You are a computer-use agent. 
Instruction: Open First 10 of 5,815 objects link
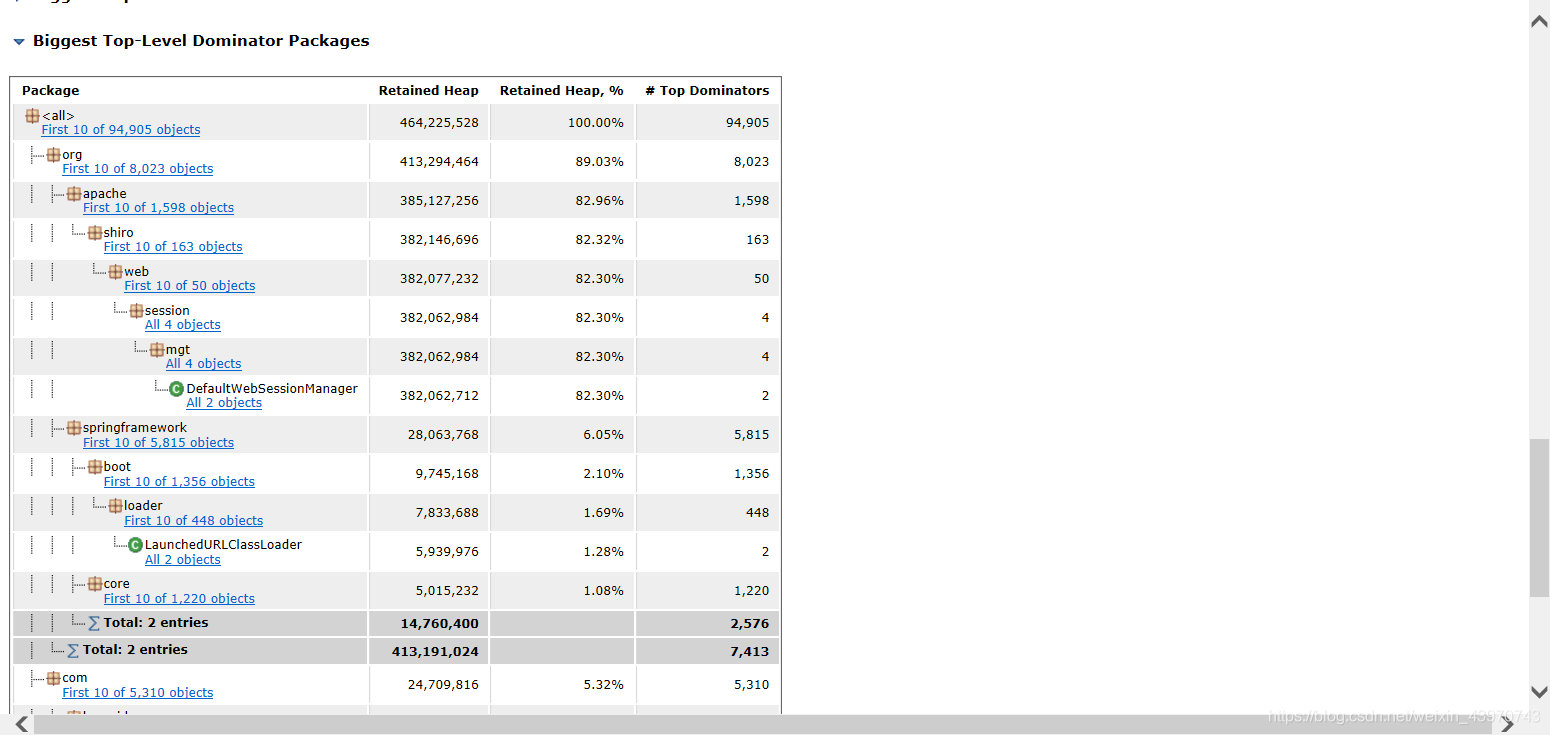pyautogui.click(x=158, y=443)
